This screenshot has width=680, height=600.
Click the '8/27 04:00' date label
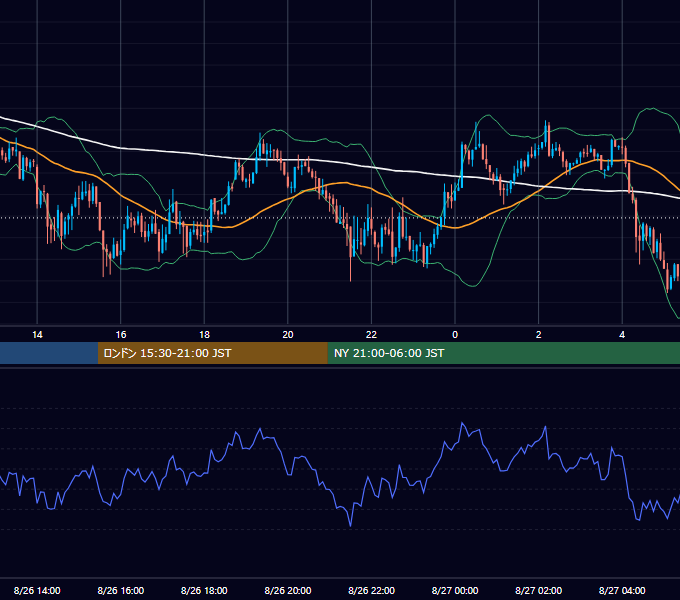[622, 590]
